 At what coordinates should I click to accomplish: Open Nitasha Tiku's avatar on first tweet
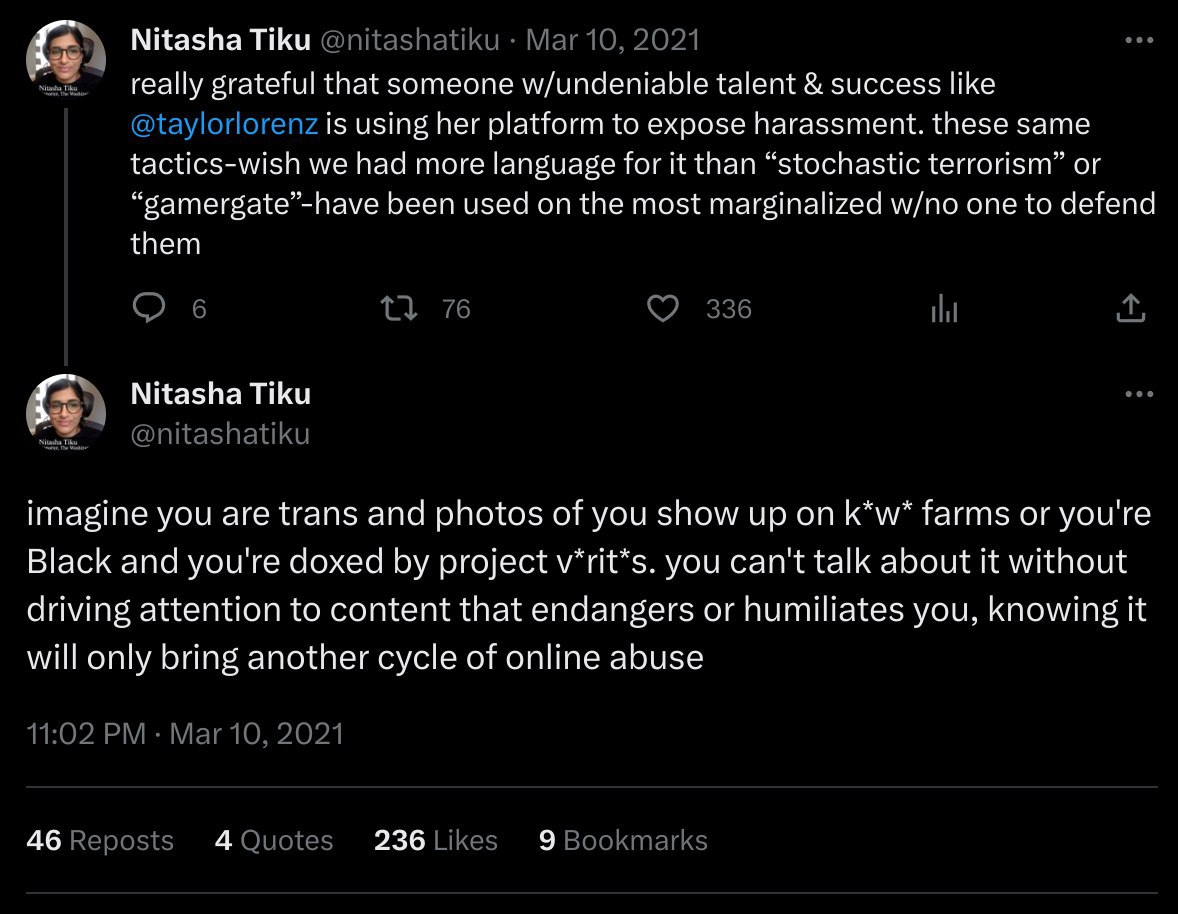pyautogui.click(x=66, y=60)
